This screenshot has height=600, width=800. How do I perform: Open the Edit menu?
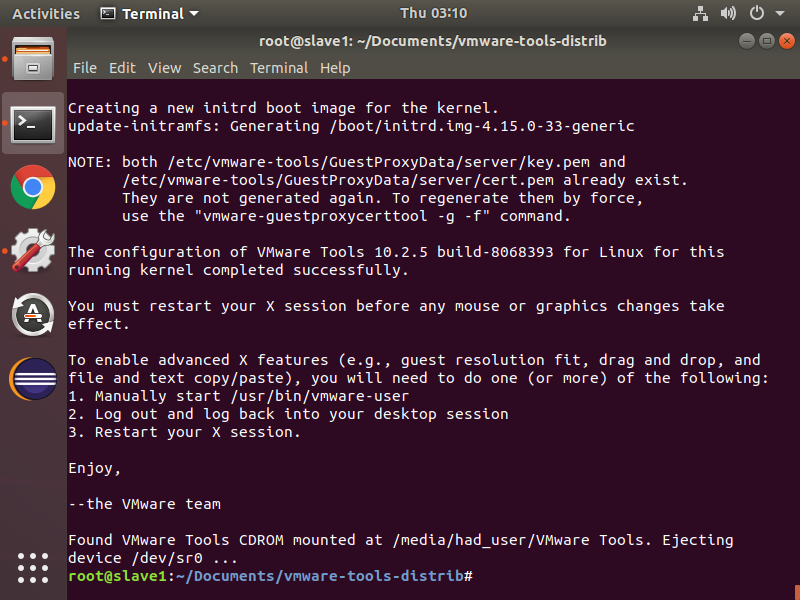click(122, 68)
